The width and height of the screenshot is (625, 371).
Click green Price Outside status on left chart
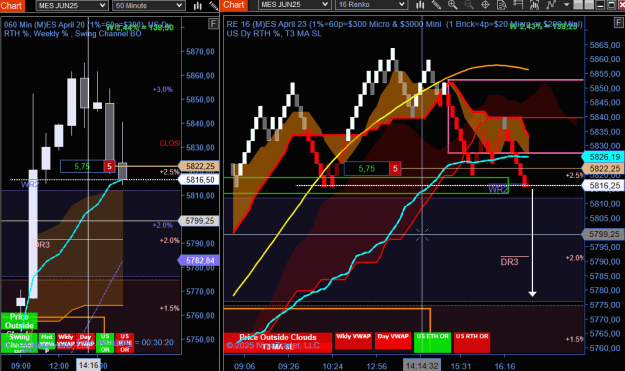[x=19, y=322]
